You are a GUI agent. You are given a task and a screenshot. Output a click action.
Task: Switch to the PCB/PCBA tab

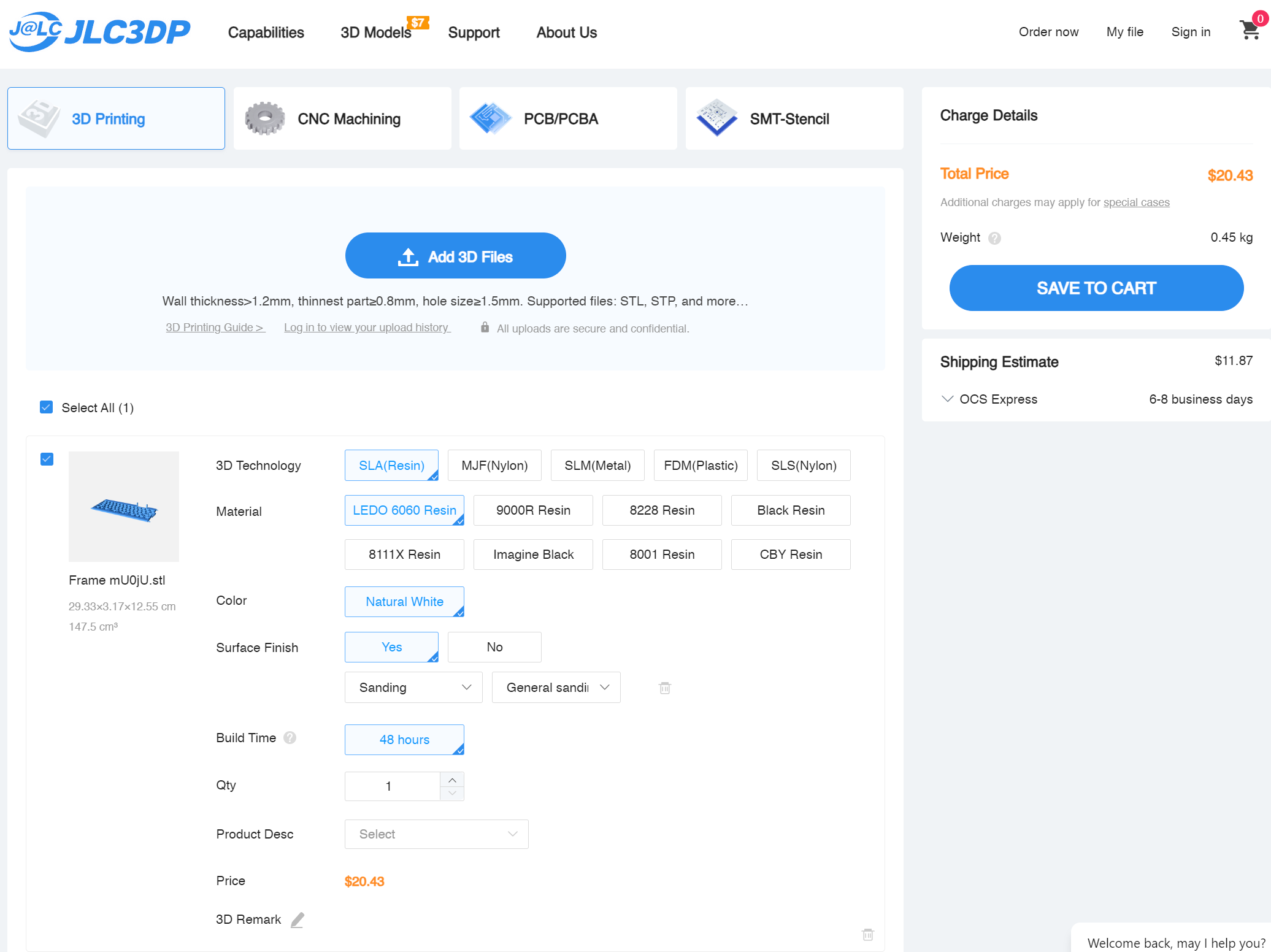(x=568, y=118)
